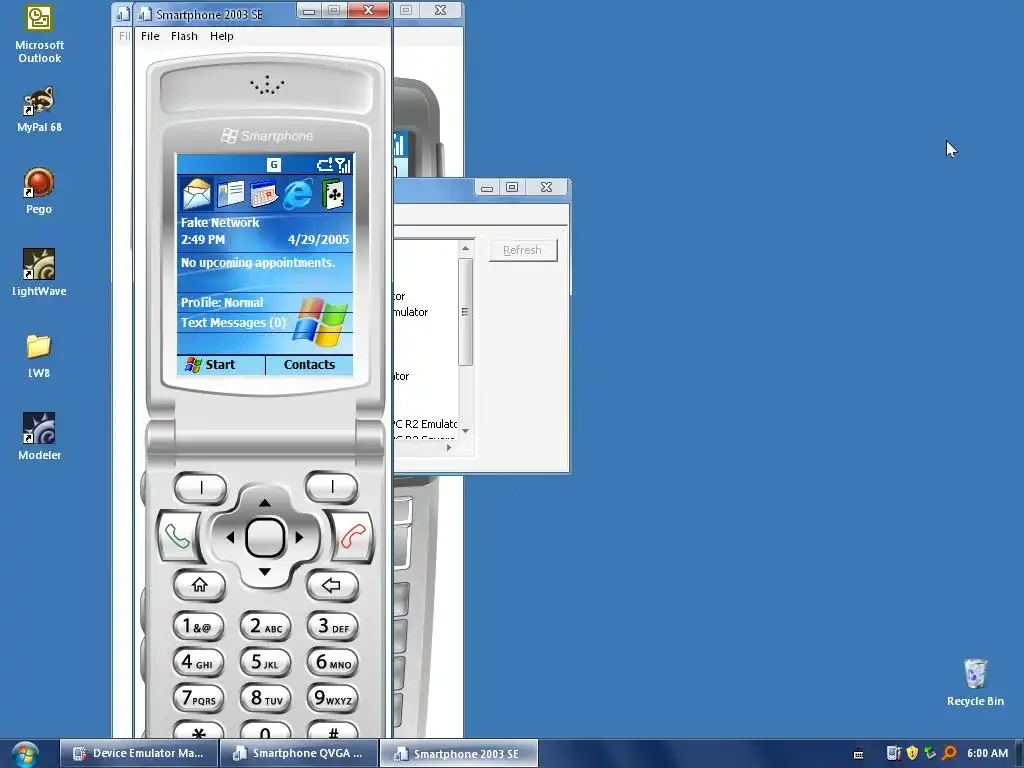The height and width of the screenshot is (768, 1024).
Task: Open LW8 folder on desktop
Action: (x=39, y=356)
